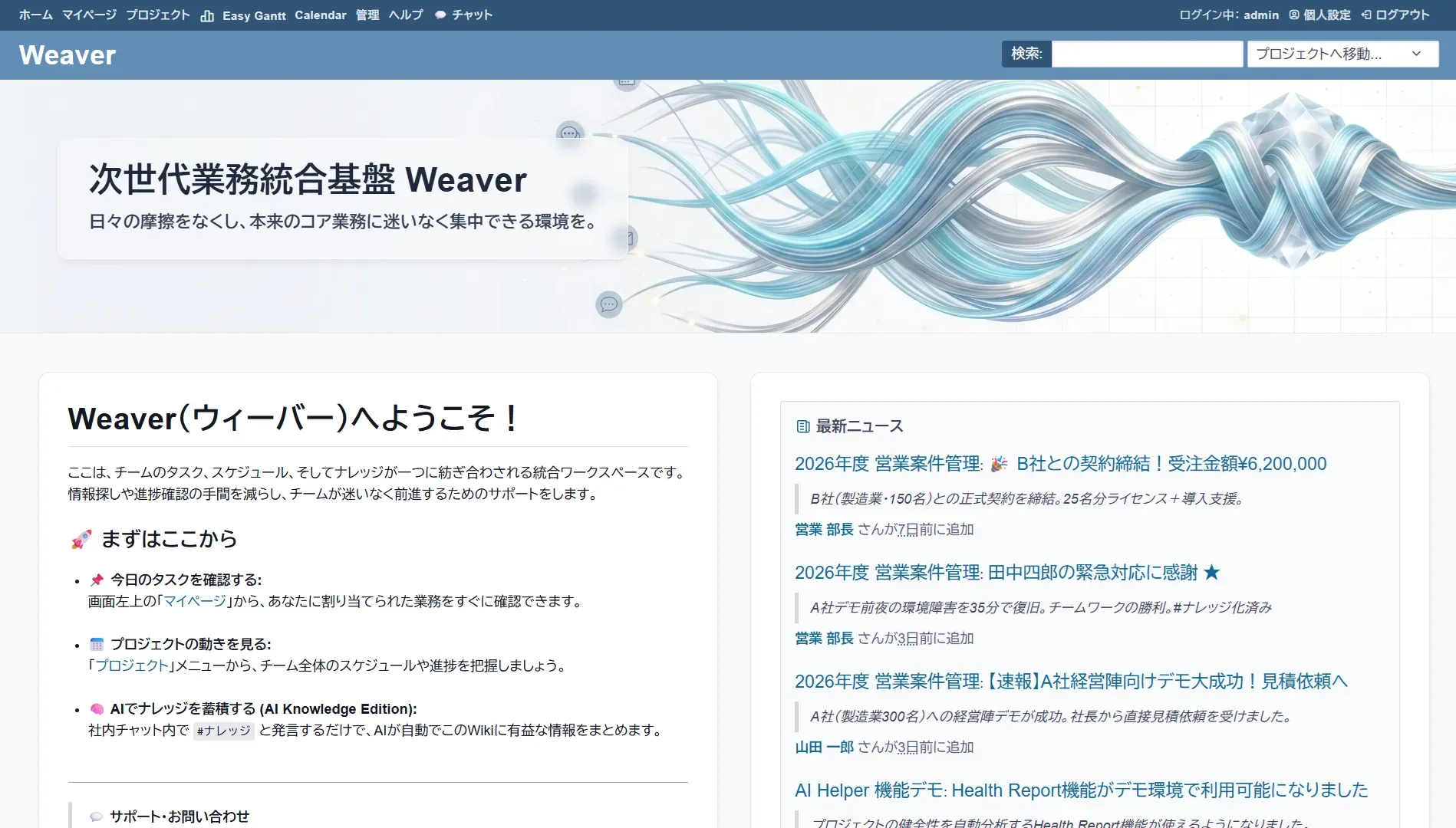
Task: Click the 個人設定 user icon
Action: (1294, 15)
